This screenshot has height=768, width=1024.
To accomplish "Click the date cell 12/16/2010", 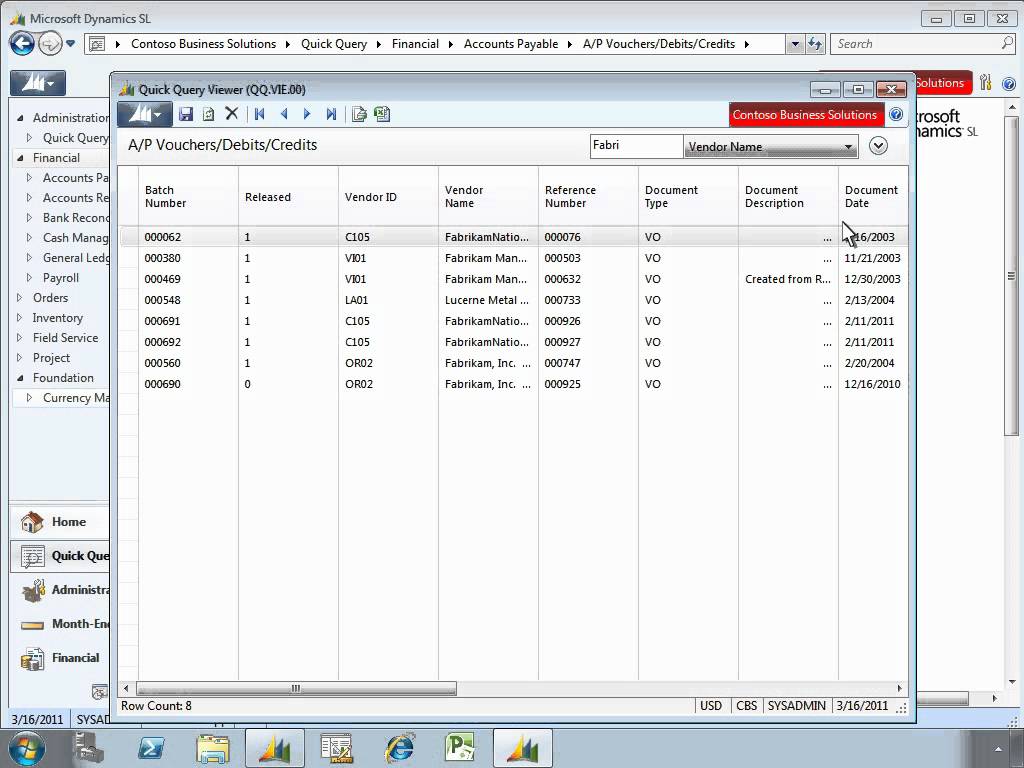I will click(872, 384).
